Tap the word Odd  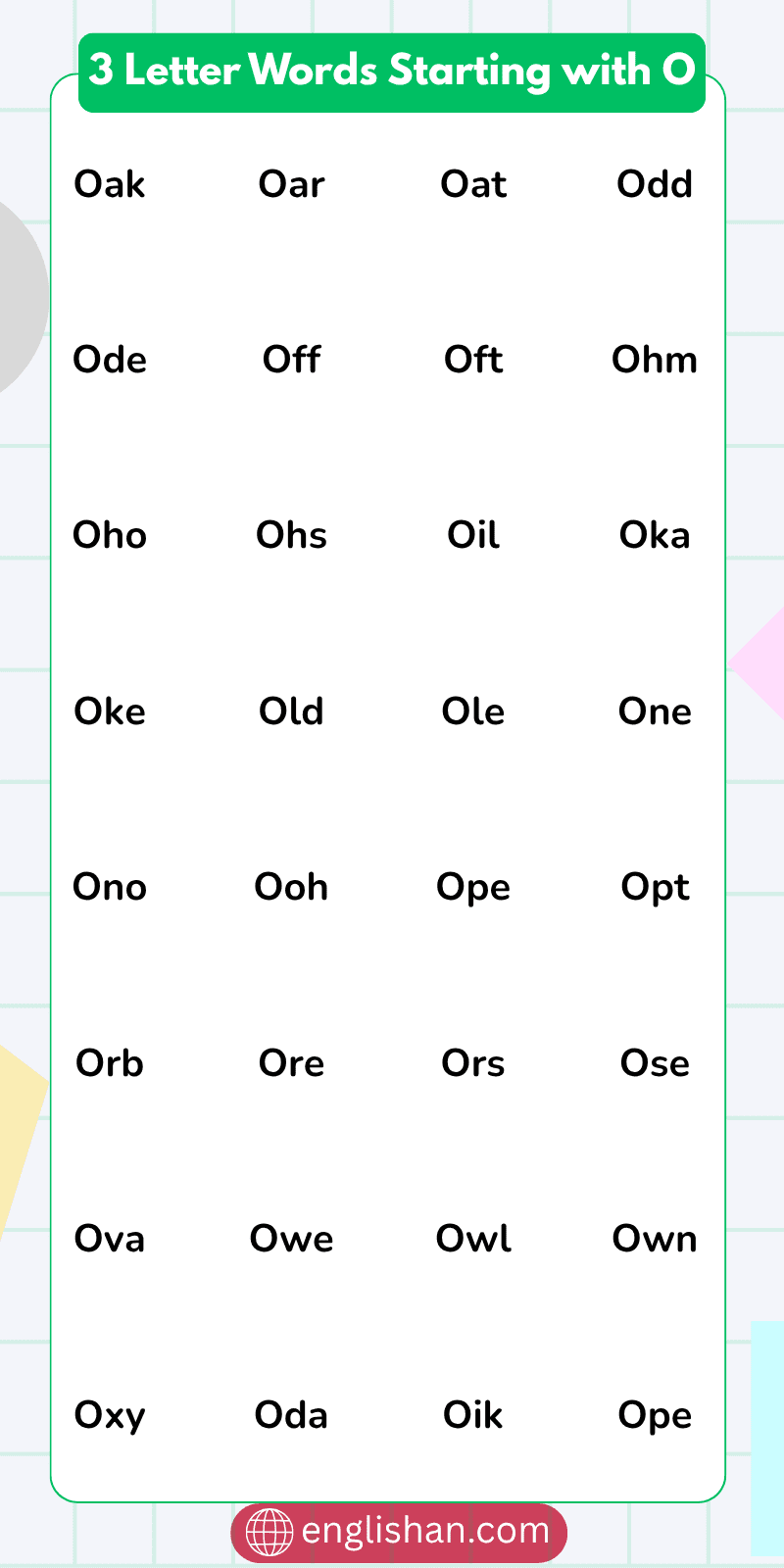[655, 184]
